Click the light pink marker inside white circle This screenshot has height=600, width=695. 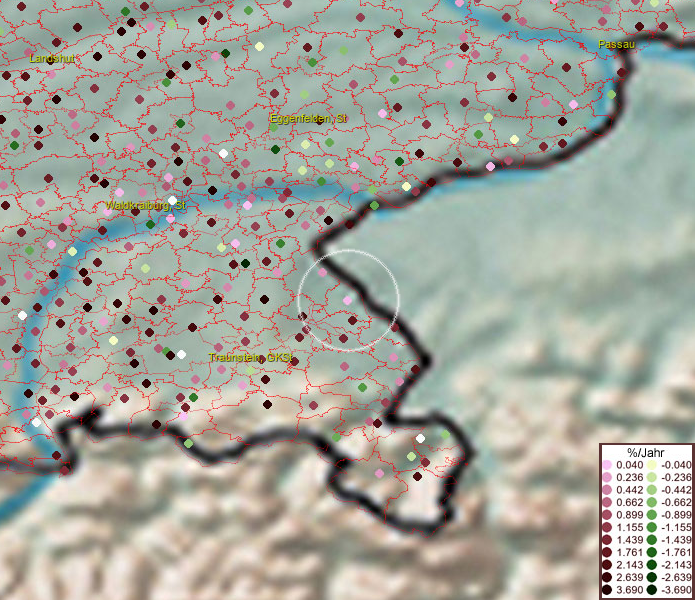coord(347,300)
